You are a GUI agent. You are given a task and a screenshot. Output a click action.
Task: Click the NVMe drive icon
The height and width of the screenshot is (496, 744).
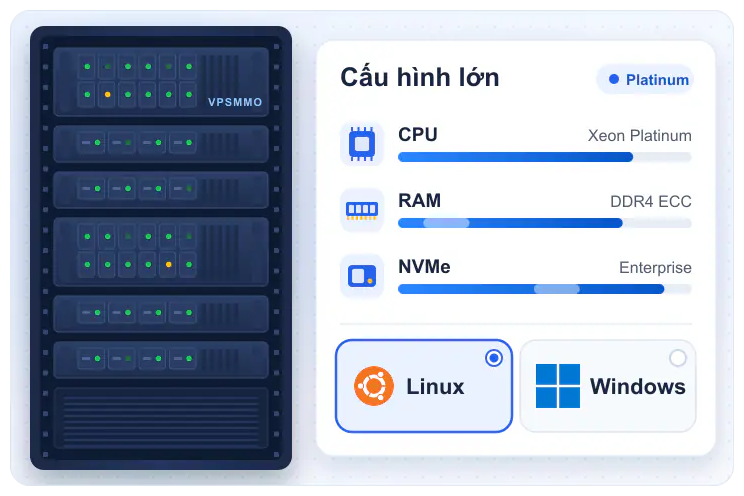[x=362, y=276]
